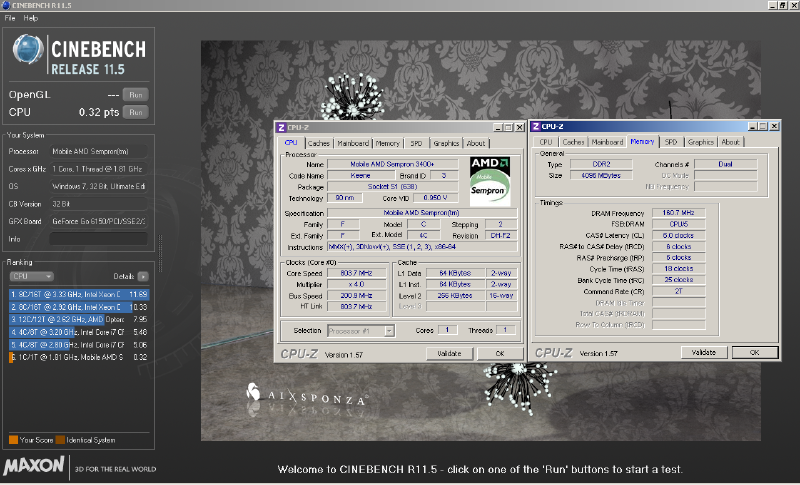Click the right CPU-Z title bar icon

pos(536,126)
